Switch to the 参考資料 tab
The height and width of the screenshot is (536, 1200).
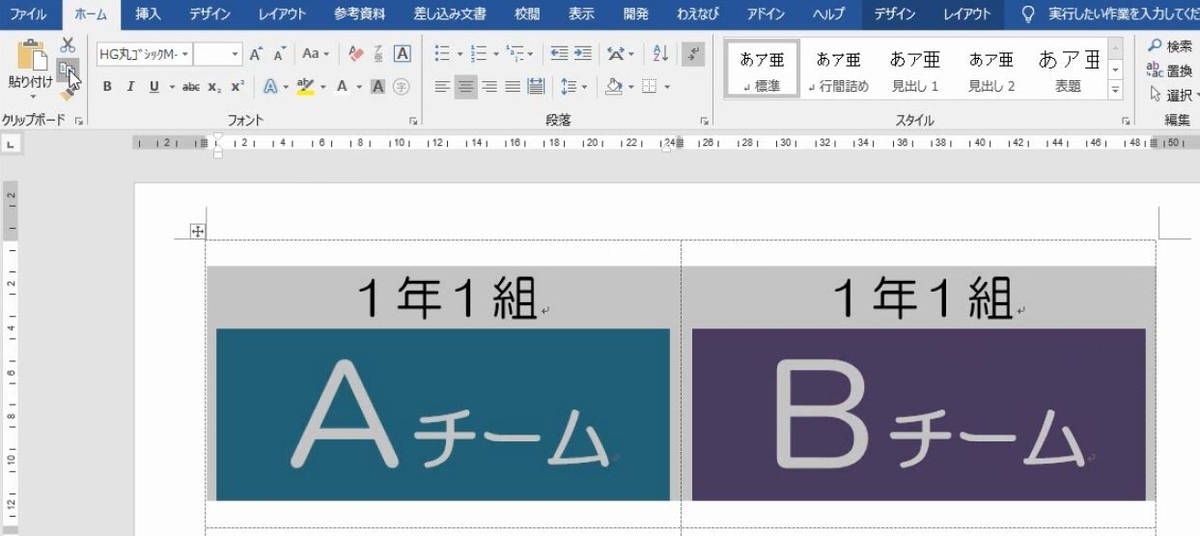359,14
